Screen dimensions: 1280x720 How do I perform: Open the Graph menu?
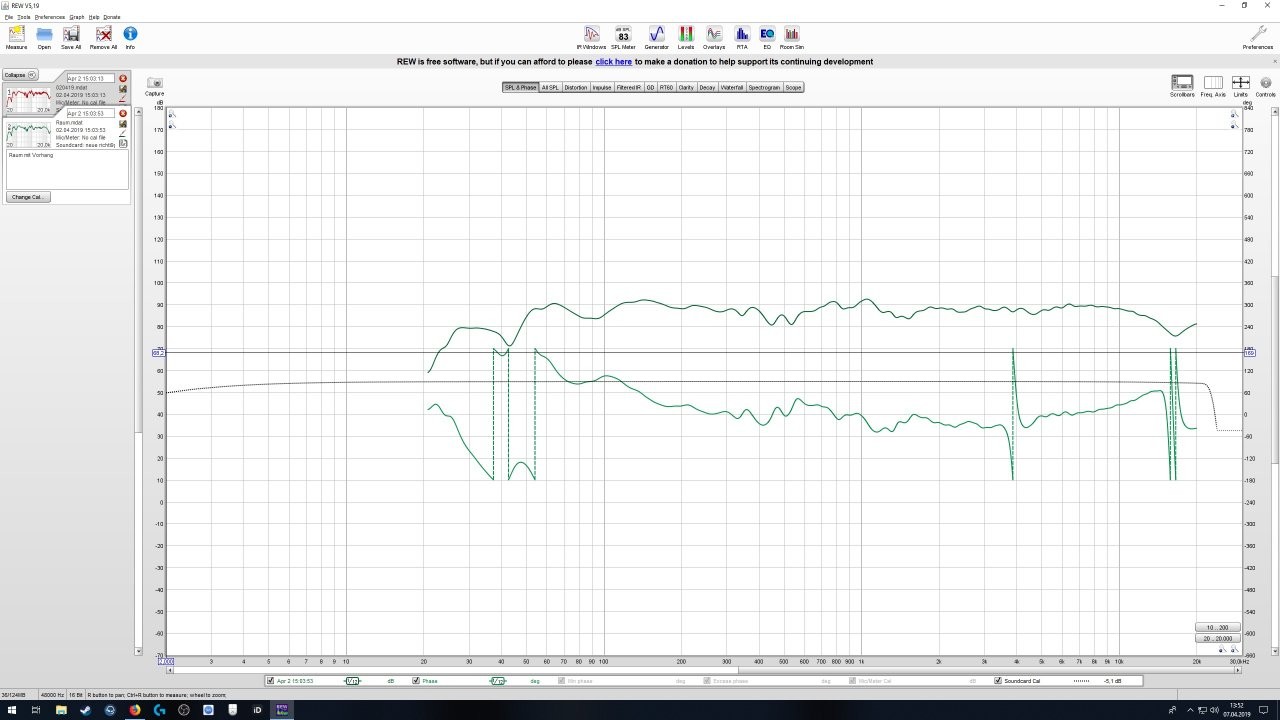click(77, 17)
